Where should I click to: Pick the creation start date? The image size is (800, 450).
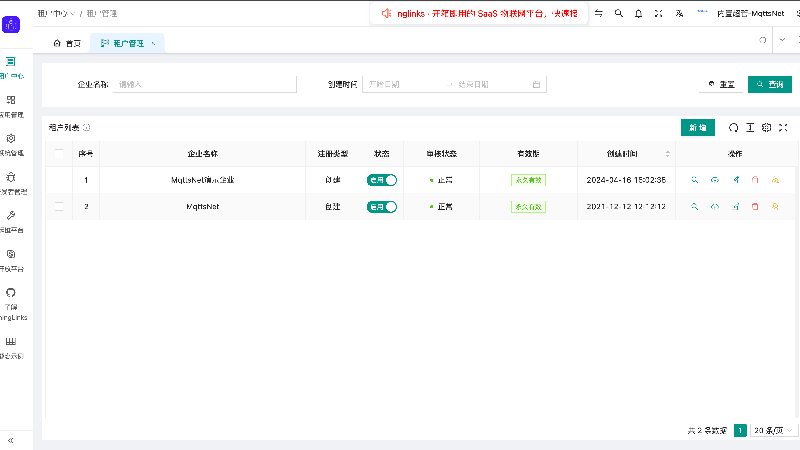tap(405, 84)
